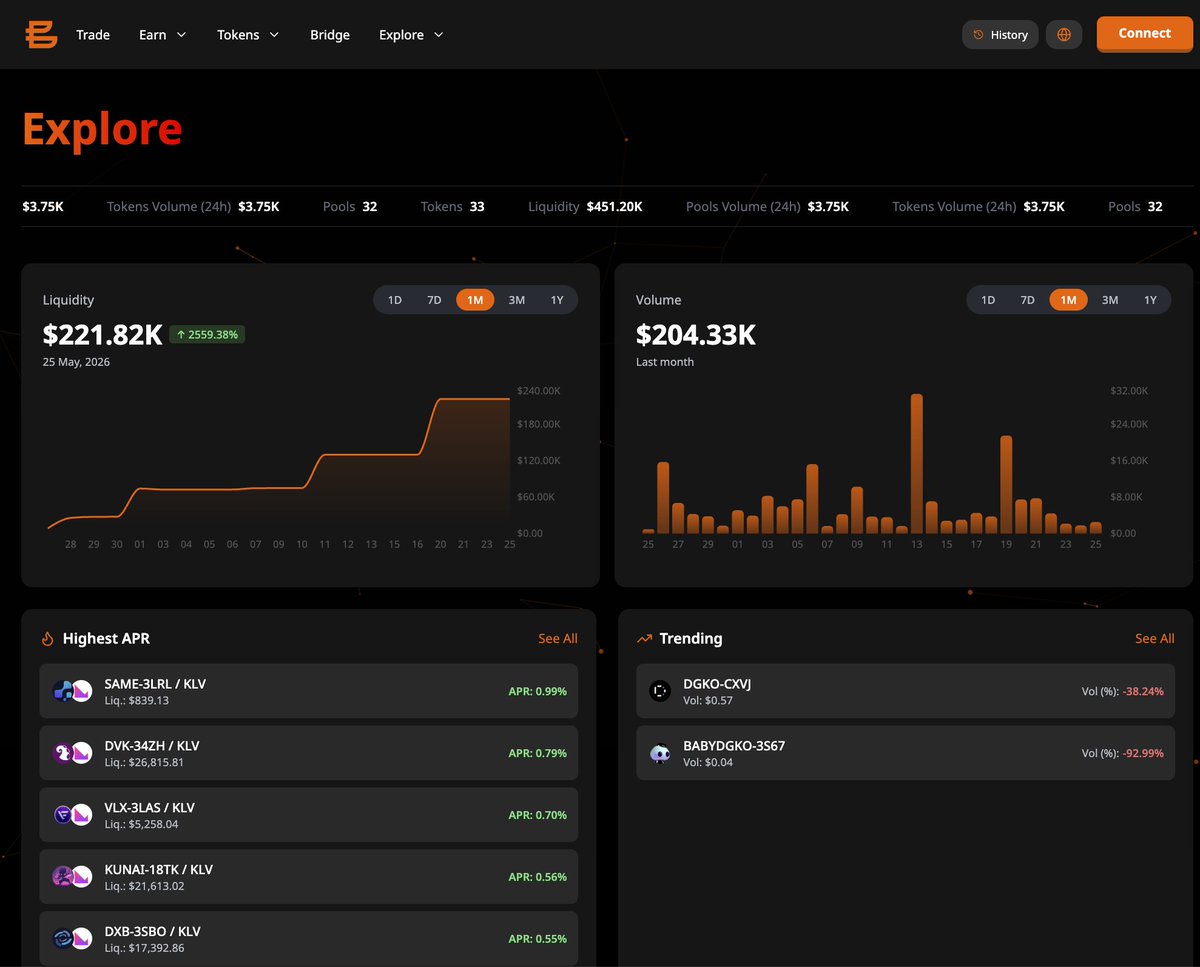Open the language globe icon button
Screen dimensions: 1200x967
tap(1064, 35)
